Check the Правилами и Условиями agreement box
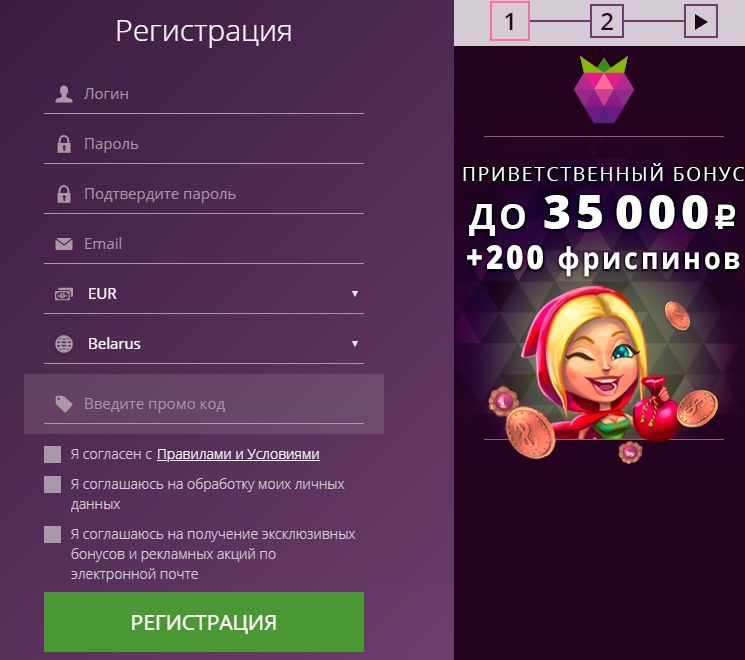 [x=52, y=454]
